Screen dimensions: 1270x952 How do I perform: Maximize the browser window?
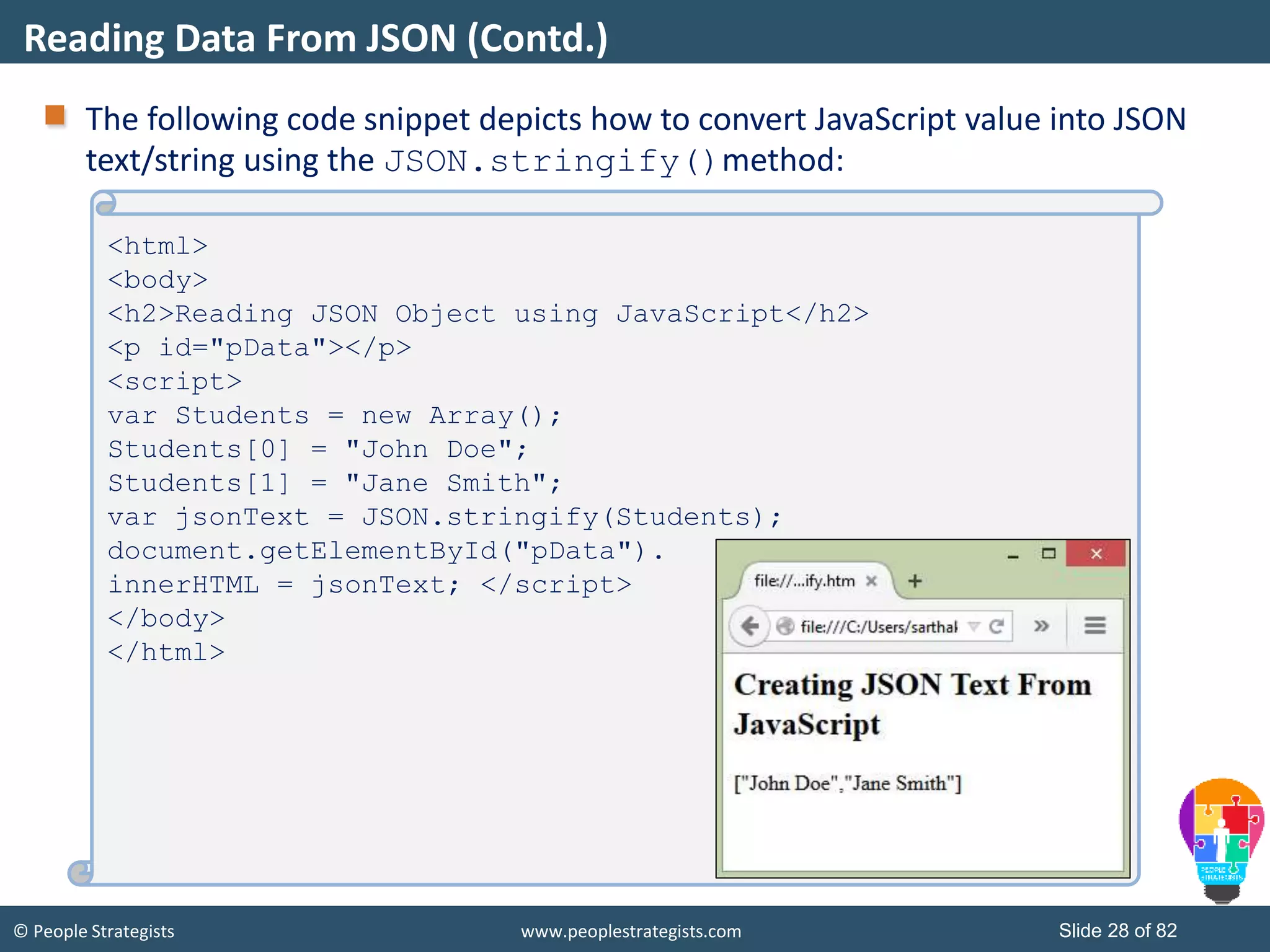[1049, 553]
